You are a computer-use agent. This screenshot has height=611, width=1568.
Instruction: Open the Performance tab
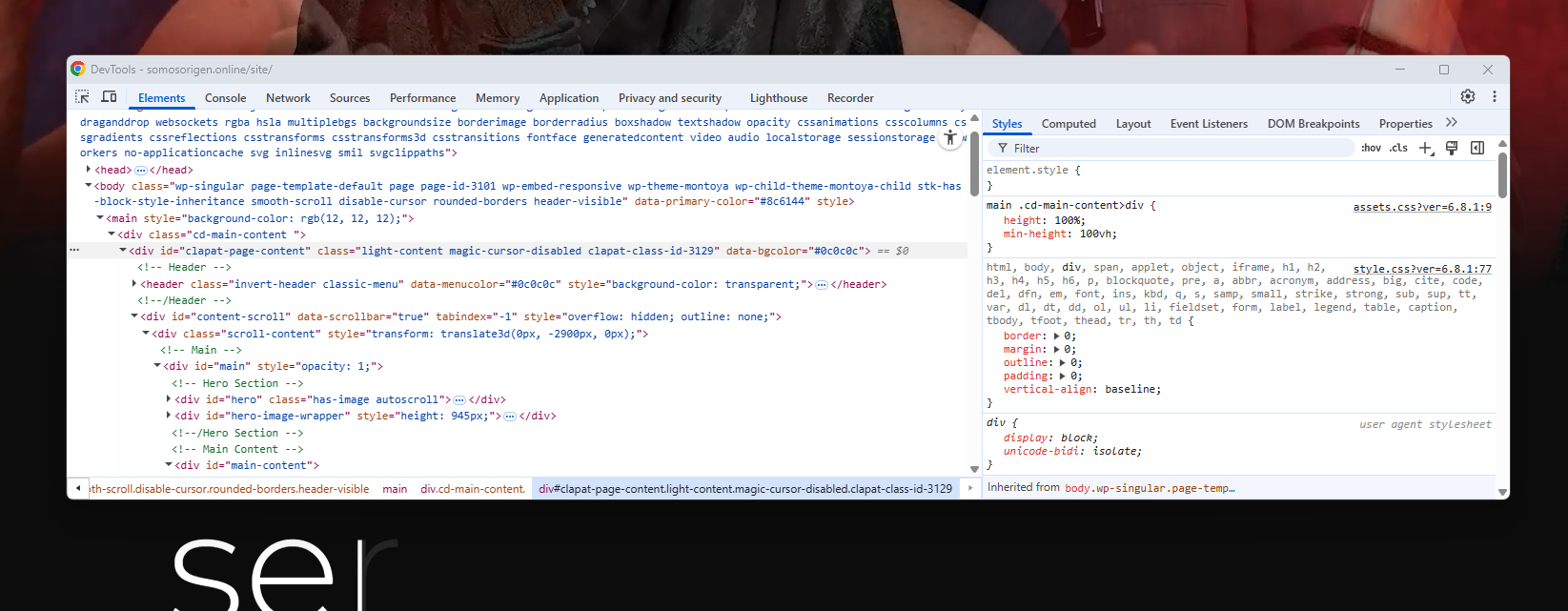(422, 98)
